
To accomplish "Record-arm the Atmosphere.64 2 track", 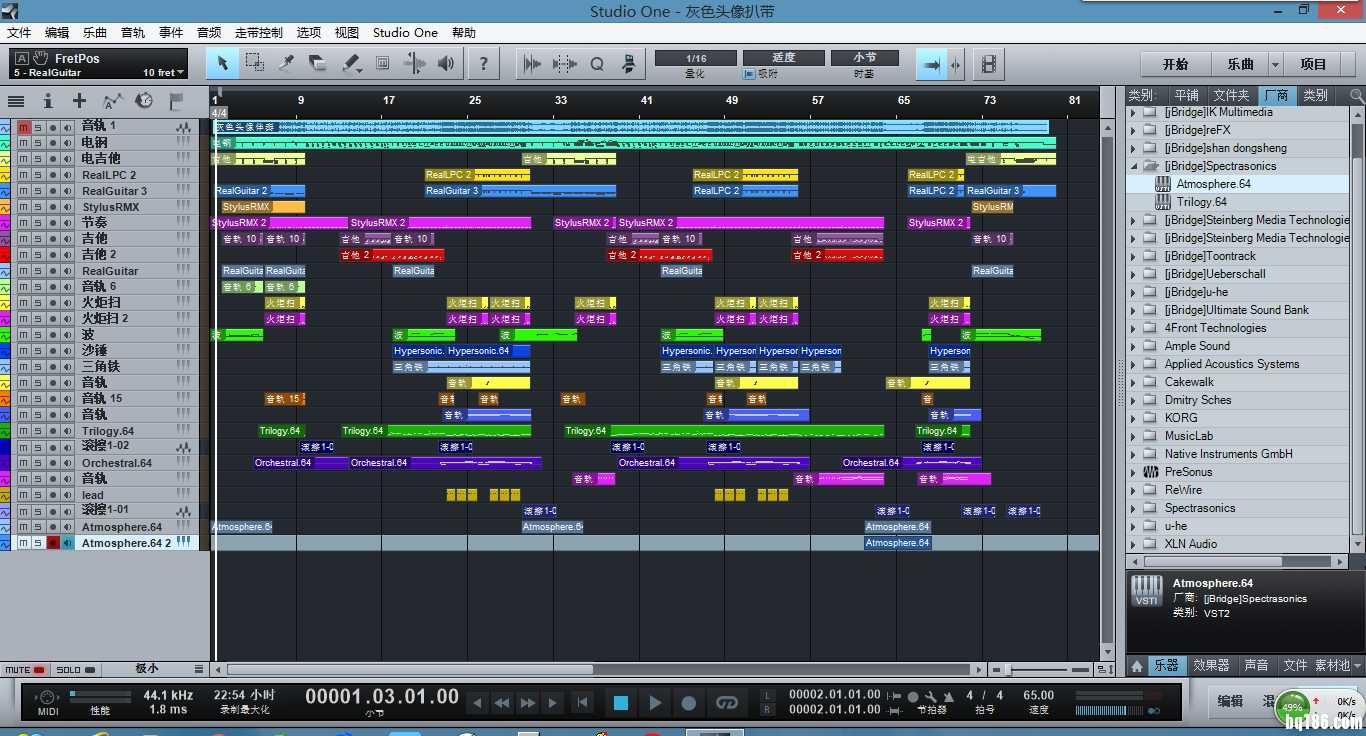I will [53, 543].
